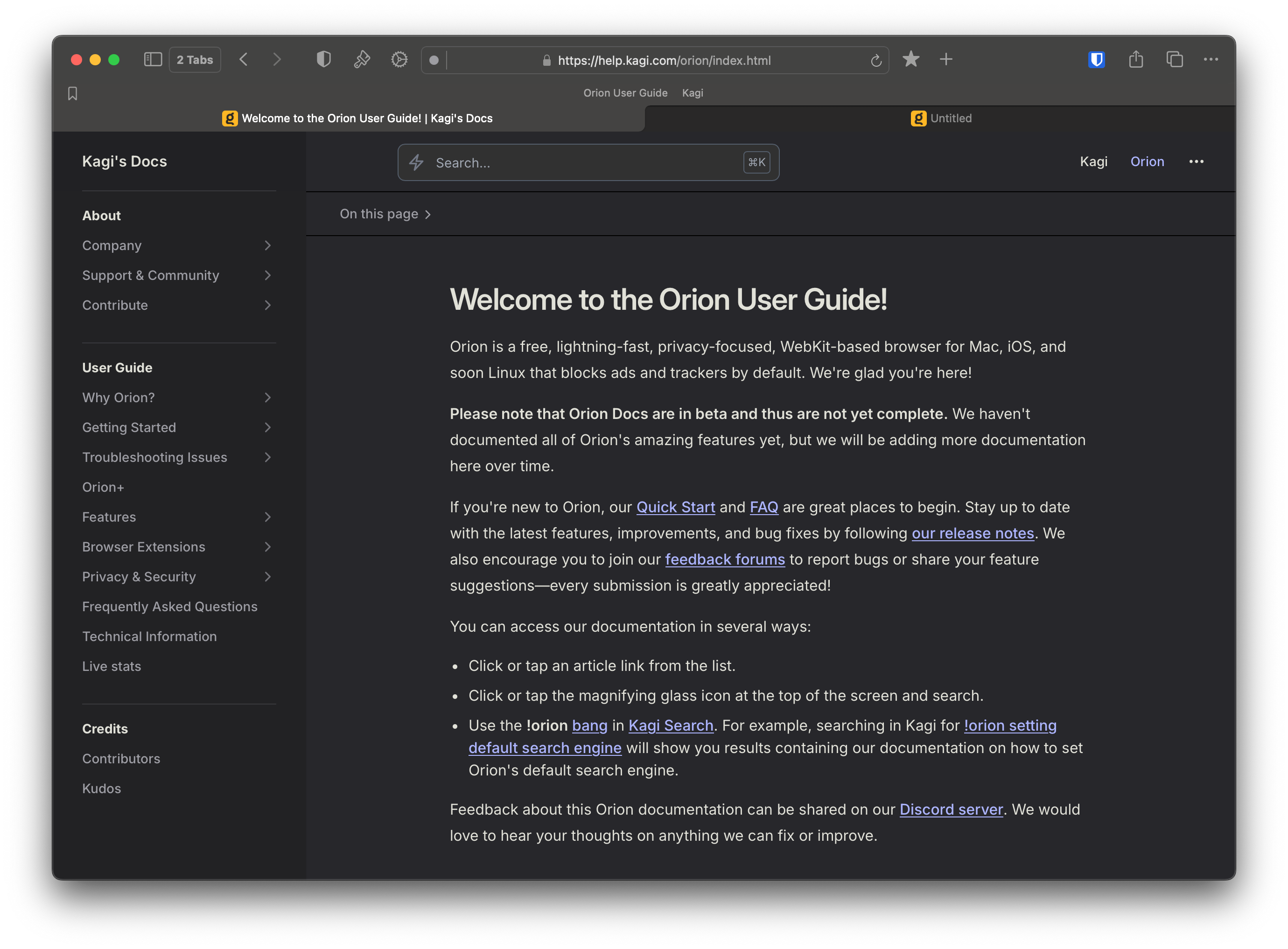Screen dimensions: 1288x949
Task: Open the Discord server link
Action: [951, 810]
